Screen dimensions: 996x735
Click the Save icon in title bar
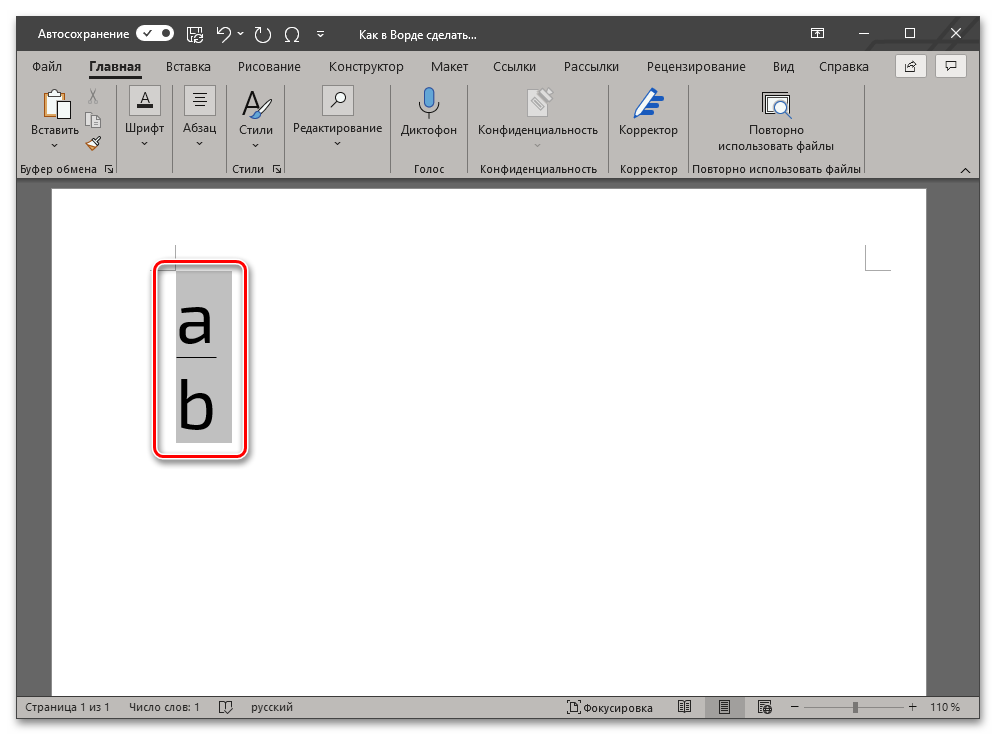[196, 34]
